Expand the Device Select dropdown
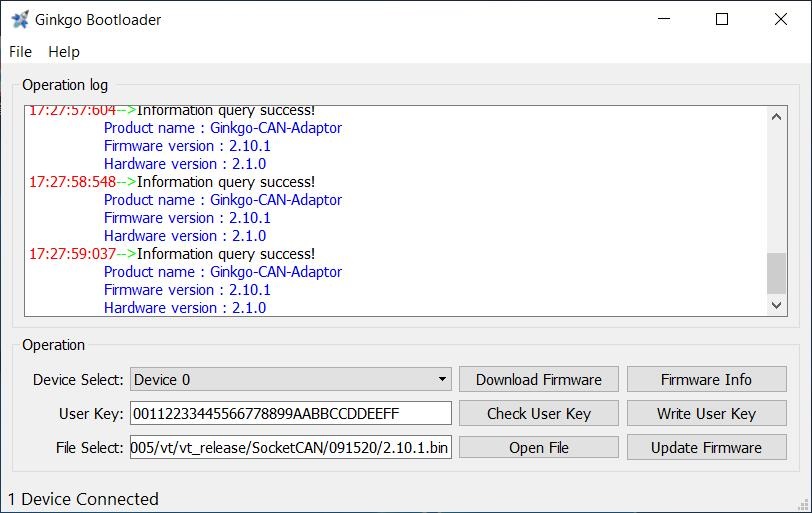Screen dimensions: 812x513 click(x=291, y=379)
